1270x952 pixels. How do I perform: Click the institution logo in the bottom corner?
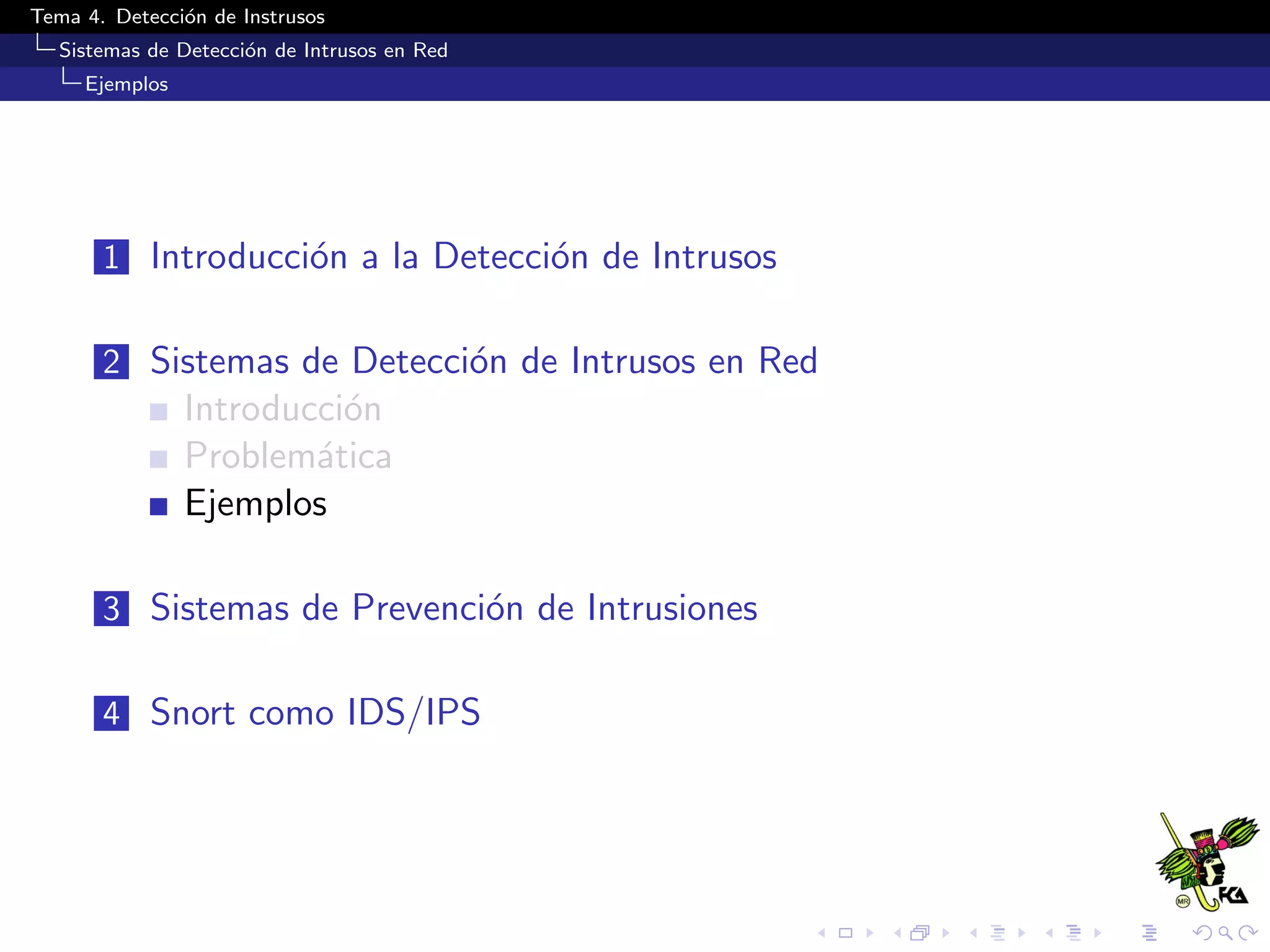pos(1207,862)
